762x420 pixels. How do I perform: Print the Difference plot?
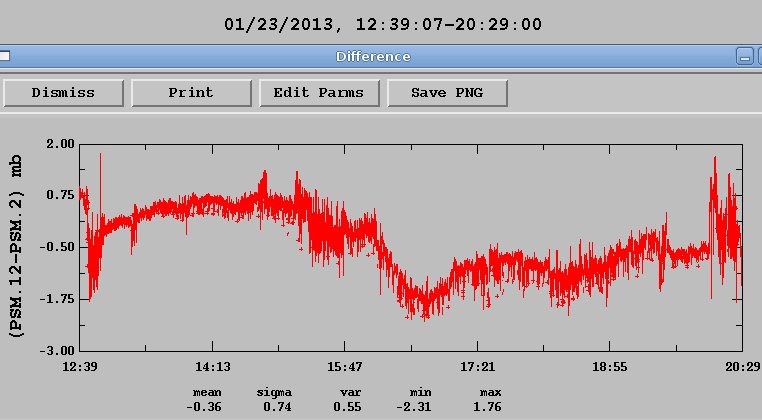click(191, 93)
